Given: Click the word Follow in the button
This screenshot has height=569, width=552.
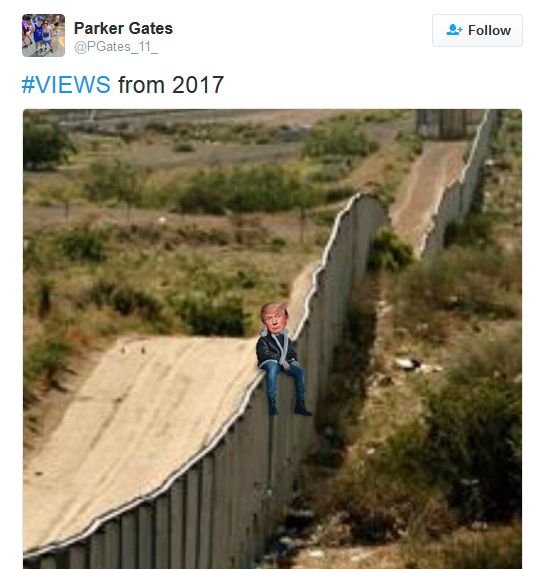Looking at the screenshot, I should click(489, 30).
